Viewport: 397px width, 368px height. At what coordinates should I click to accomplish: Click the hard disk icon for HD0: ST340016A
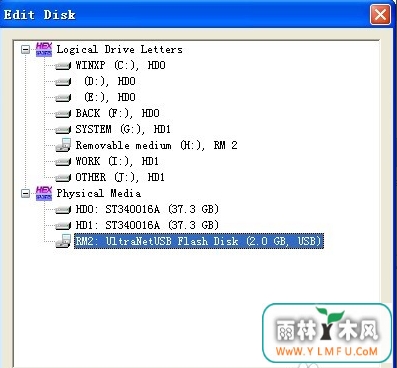(x=63, y=210)
